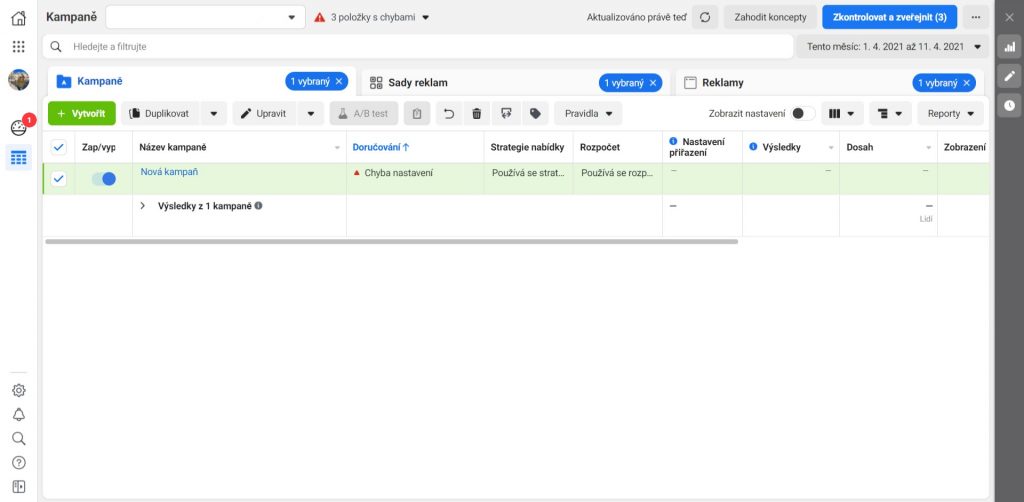Toggle the Nová kampaň on/off switch
This screenshot has width=1024, height=502.
[103, 179]
